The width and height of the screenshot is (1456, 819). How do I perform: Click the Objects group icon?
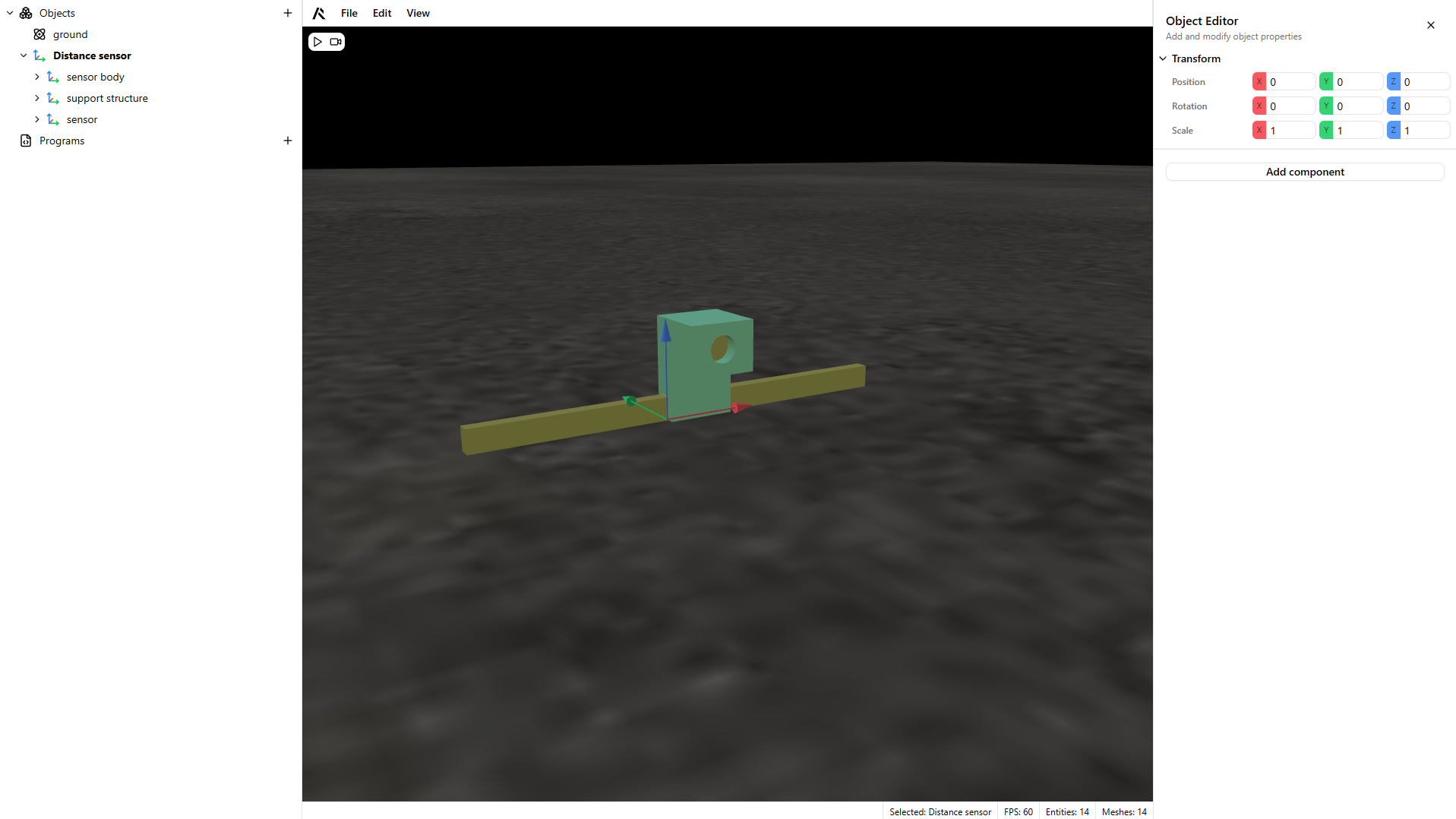click(x=26, y=13)
